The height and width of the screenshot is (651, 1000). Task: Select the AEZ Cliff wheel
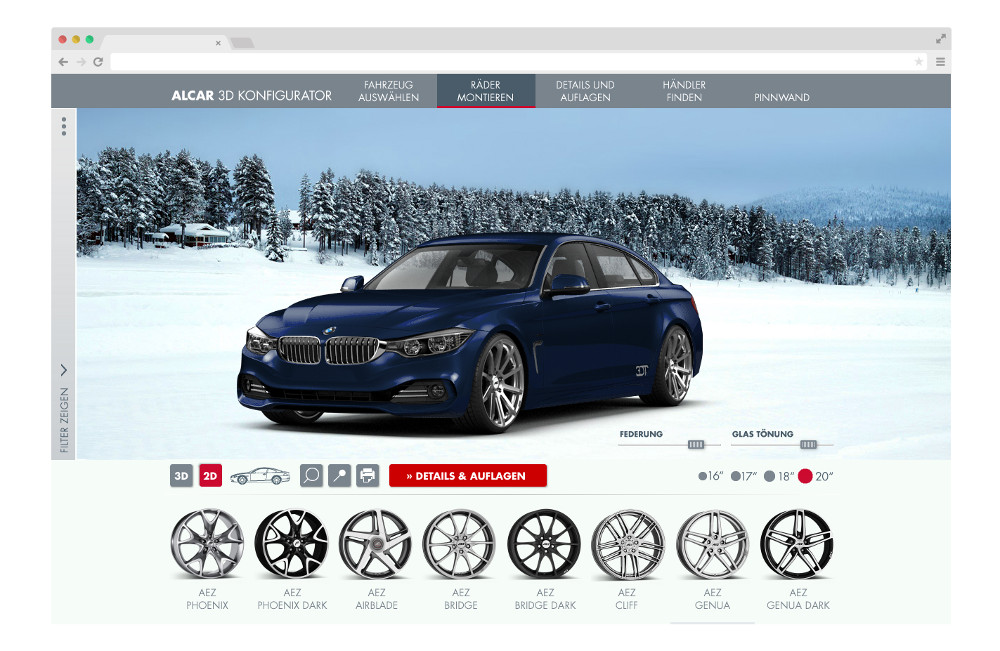point(628,559)
